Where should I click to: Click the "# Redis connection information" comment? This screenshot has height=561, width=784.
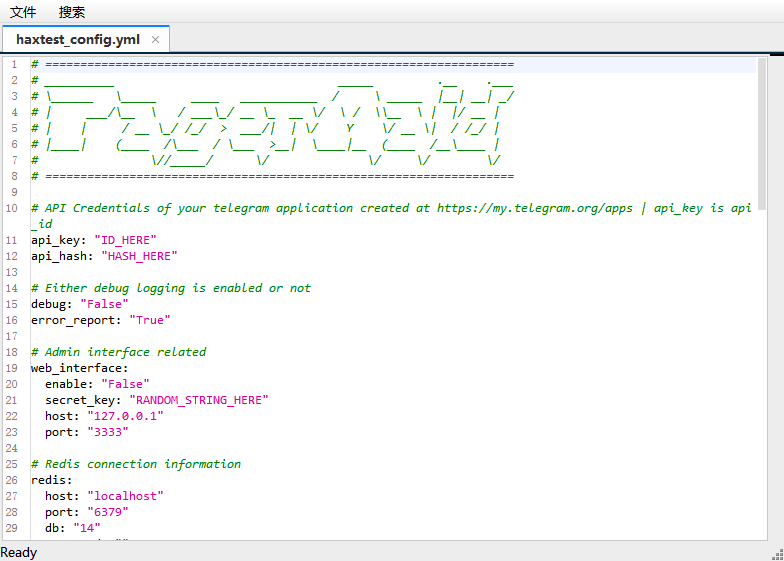coord(136,464)
